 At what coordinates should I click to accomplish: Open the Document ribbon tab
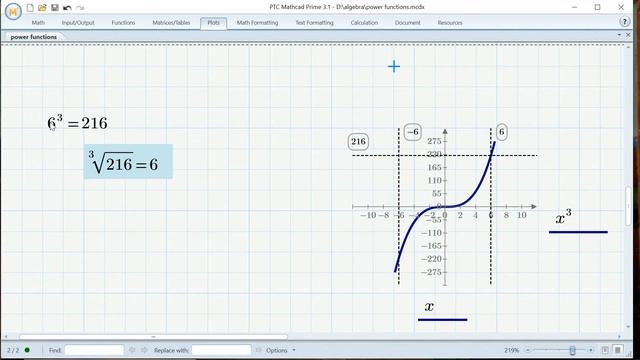point(407,23)
